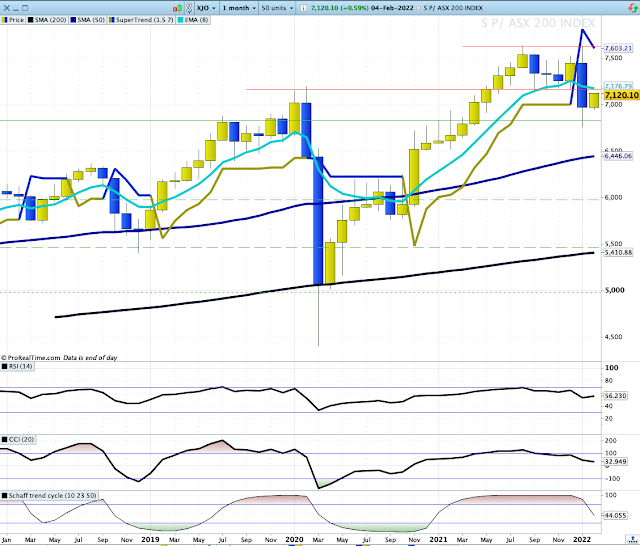The width and height of the screenshot is (640, 546).
Task: Click the indicator settings icon beside XJO
Action: [189, 8]
